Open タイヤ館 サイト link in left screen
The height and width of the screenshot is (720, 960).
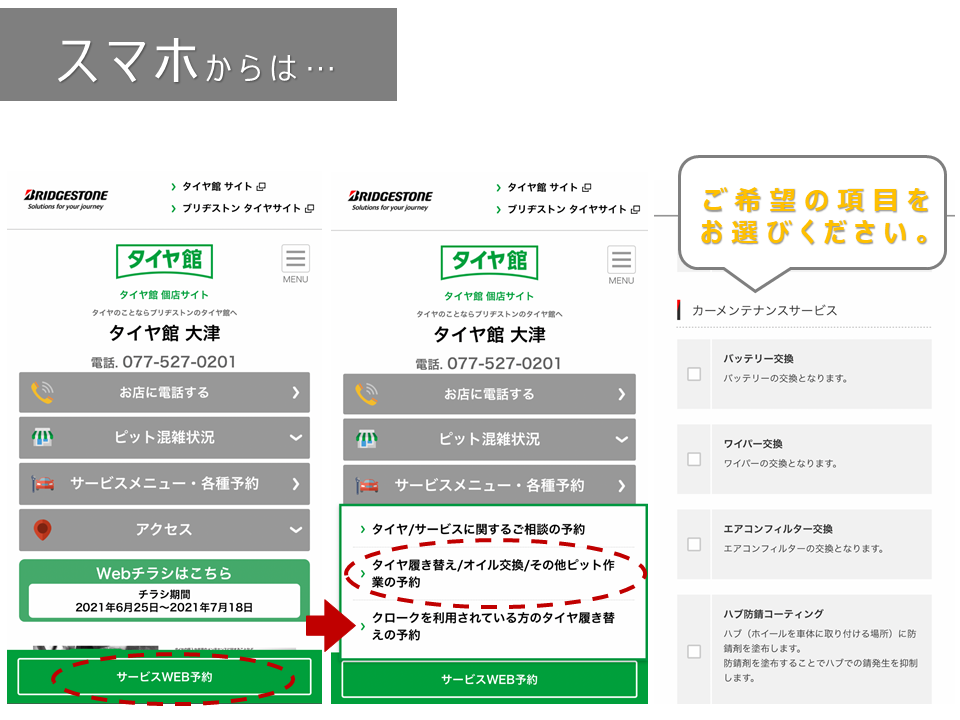point(217,187)
